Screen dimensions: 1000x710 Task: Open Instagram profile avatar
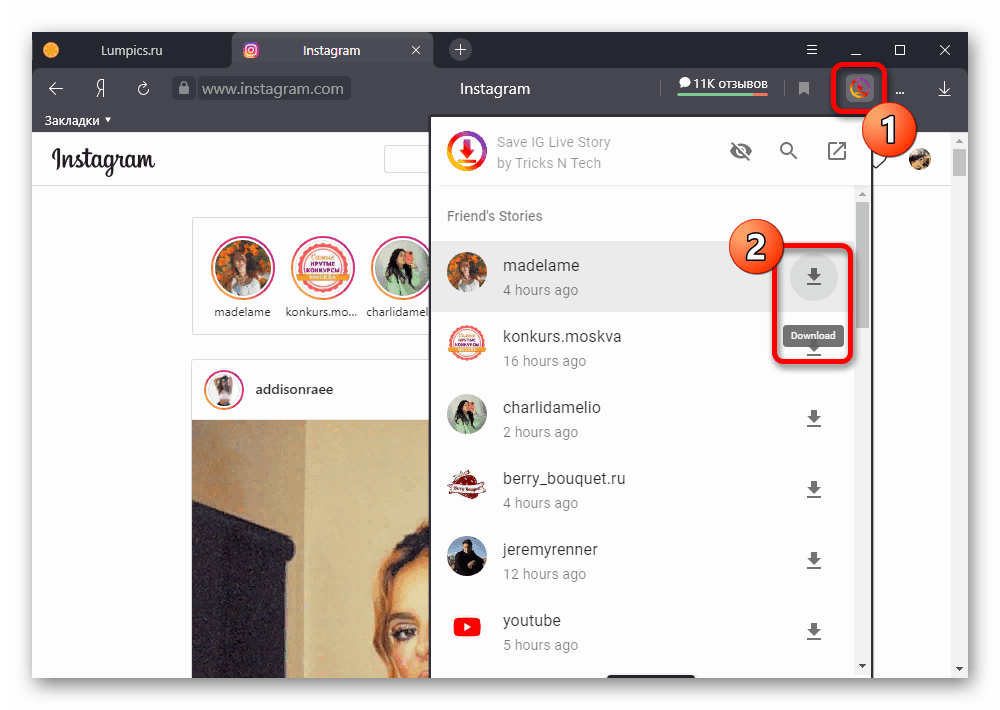[920, 159]
